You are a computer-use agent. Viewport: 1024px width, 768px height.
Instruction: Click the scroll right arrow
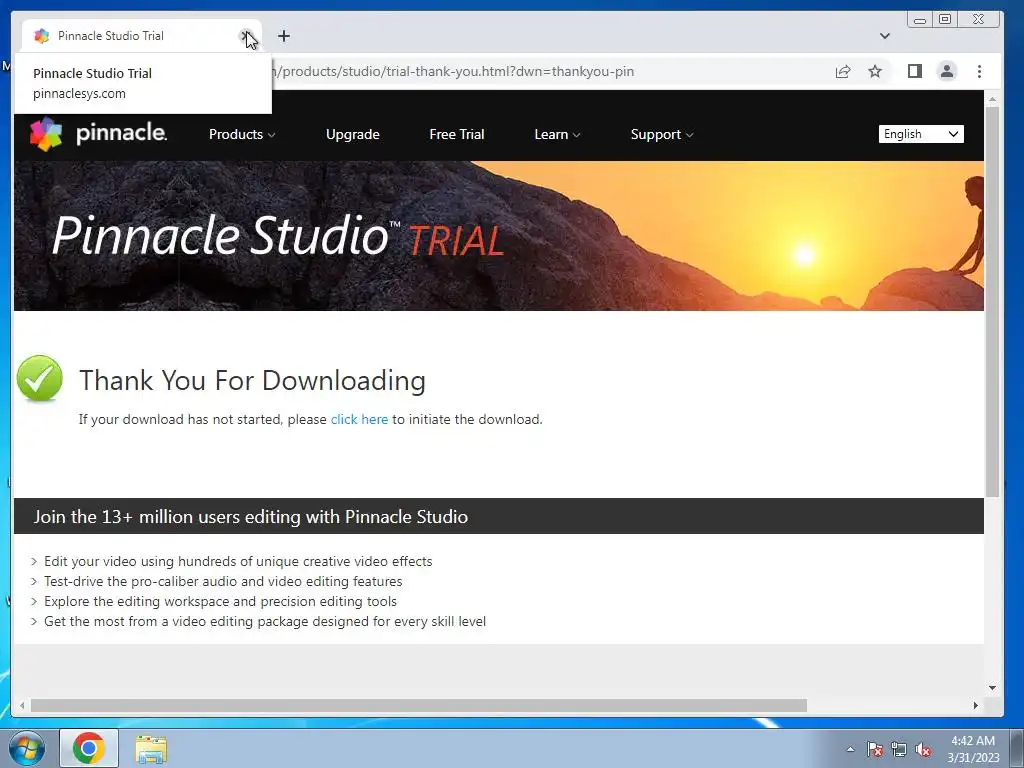pos(976,705)
